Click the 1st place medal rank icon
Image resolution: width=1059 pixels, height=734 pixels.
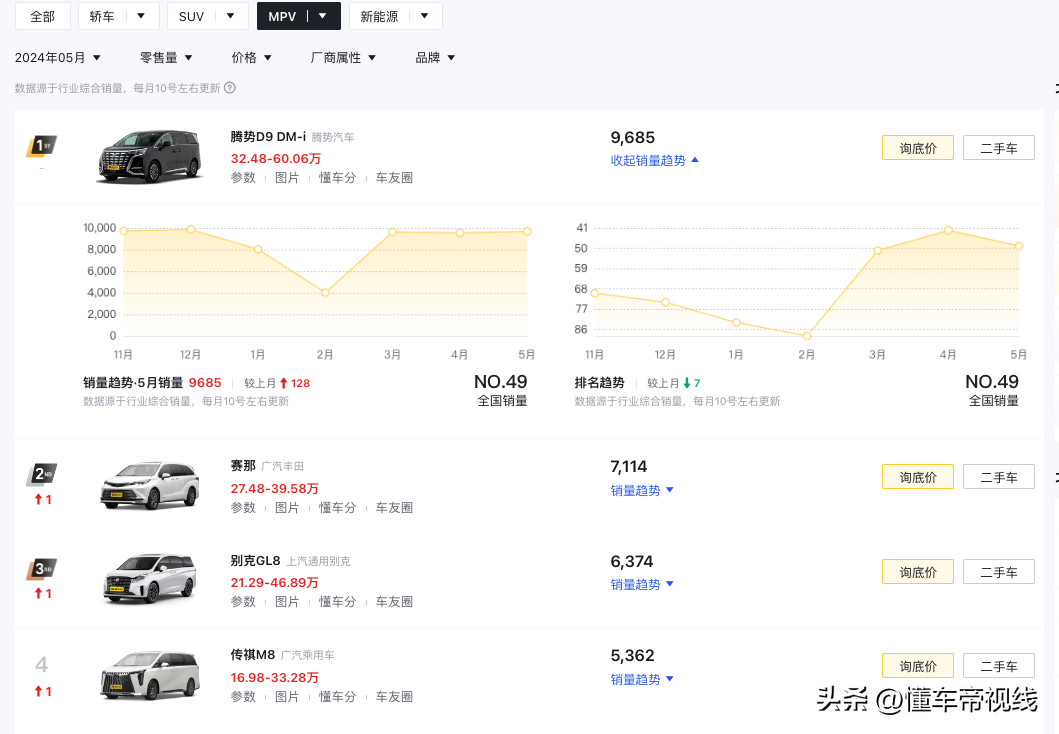[41, 147]
